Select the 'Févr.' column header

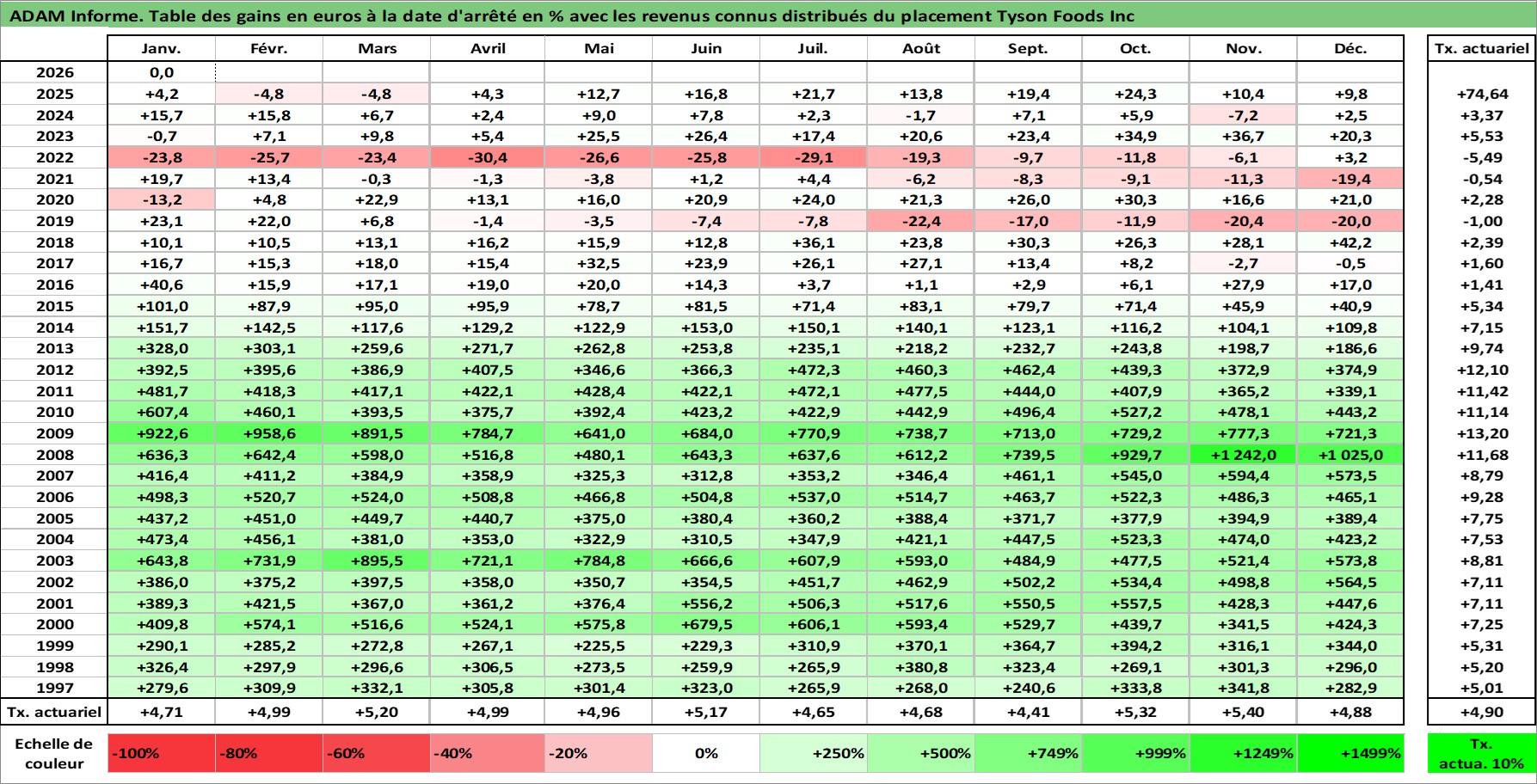[269, 48]
